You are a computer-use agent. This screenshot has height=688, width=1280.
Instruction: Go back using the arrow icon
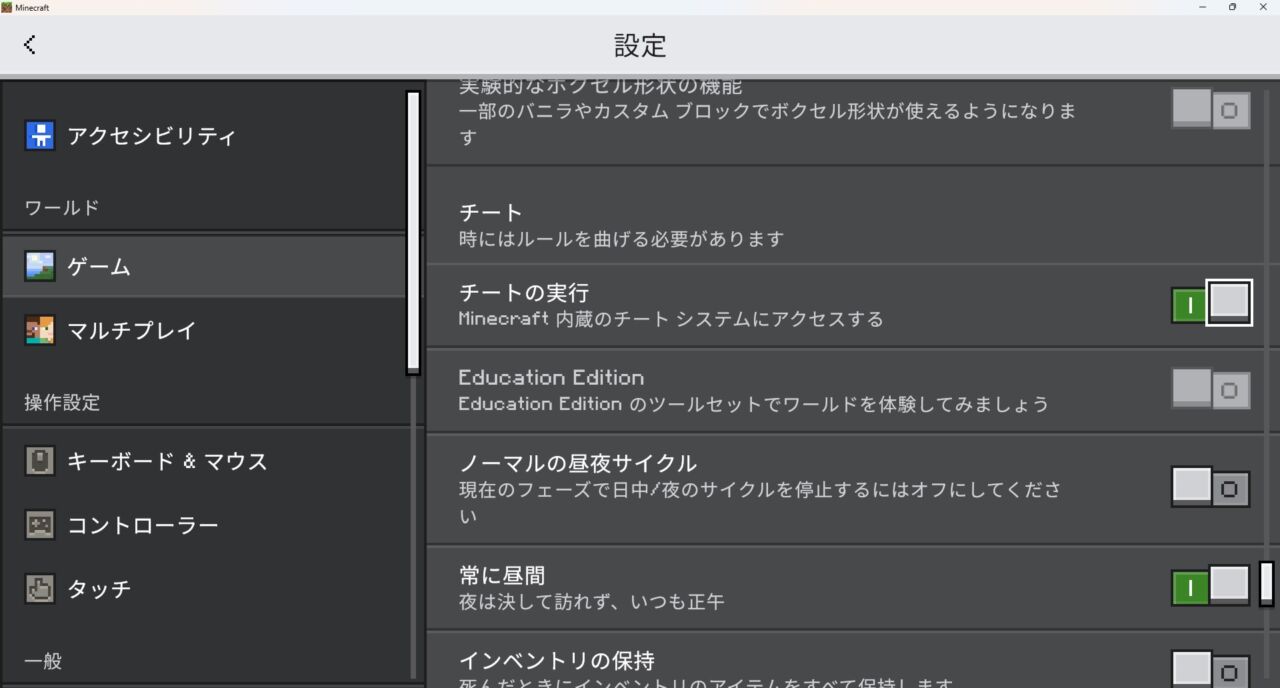[30, 44]
